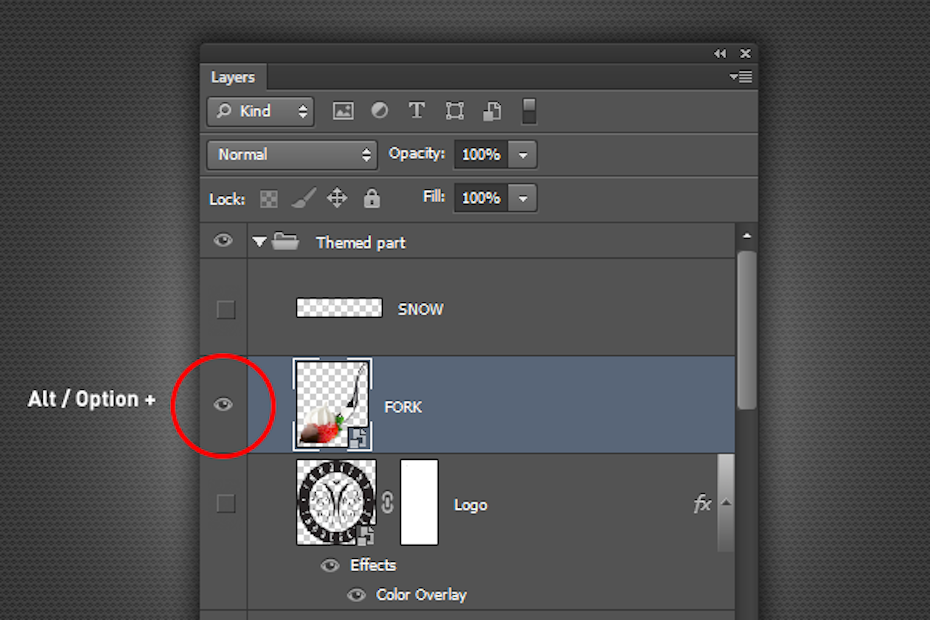930x620 pixels.
Task: Click the lock all padlock icon
Action: pos(372,198)
